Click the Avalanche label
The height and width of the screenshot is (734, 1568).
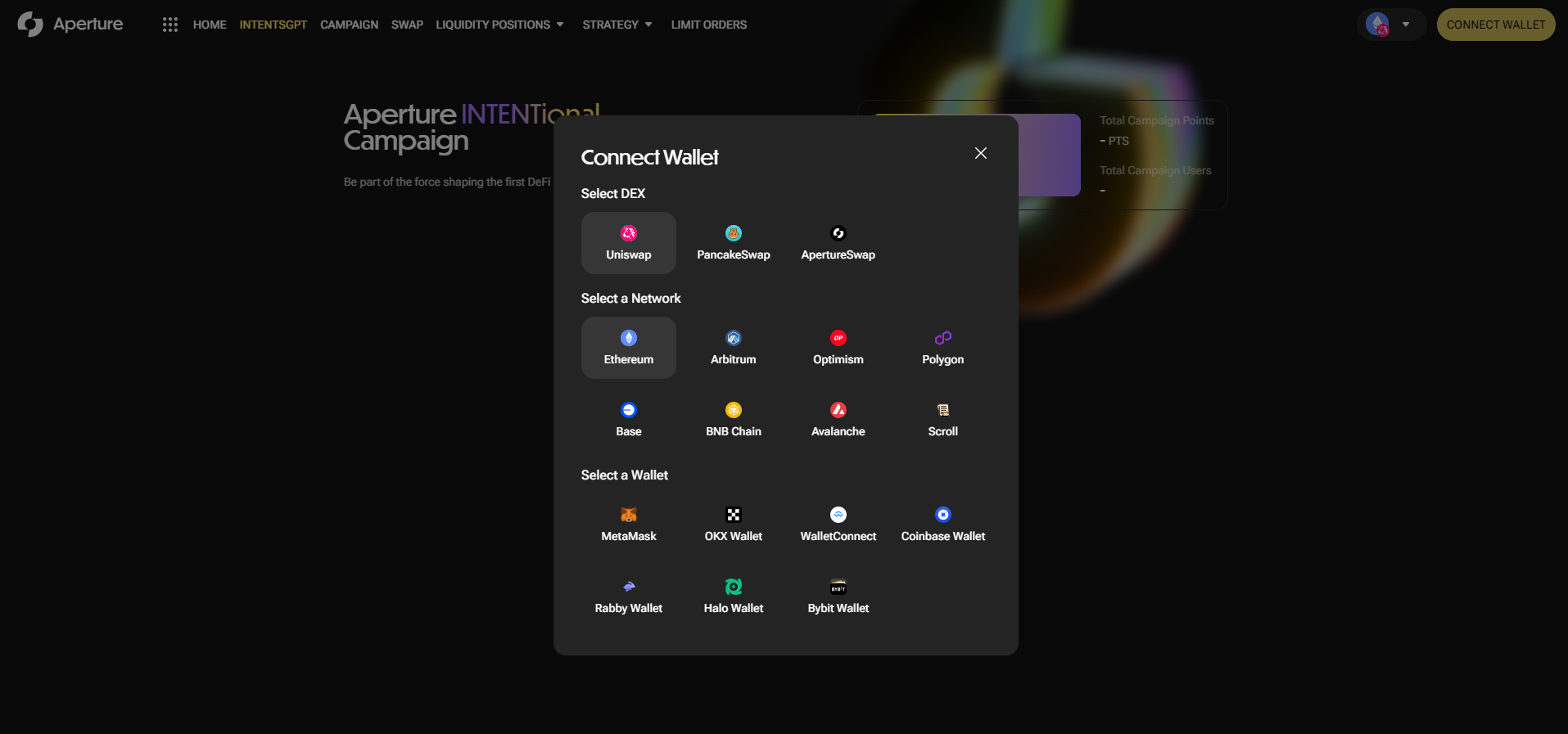click(x=838, y=431)
